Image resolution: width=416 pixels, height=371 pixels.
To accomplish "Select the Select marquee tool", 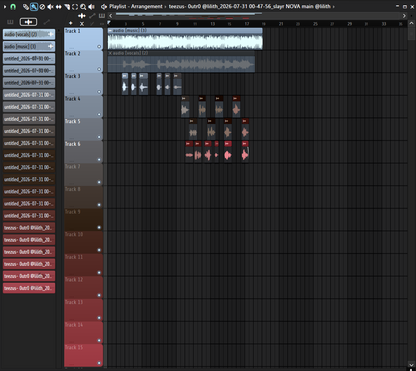I will pos(75,7).
